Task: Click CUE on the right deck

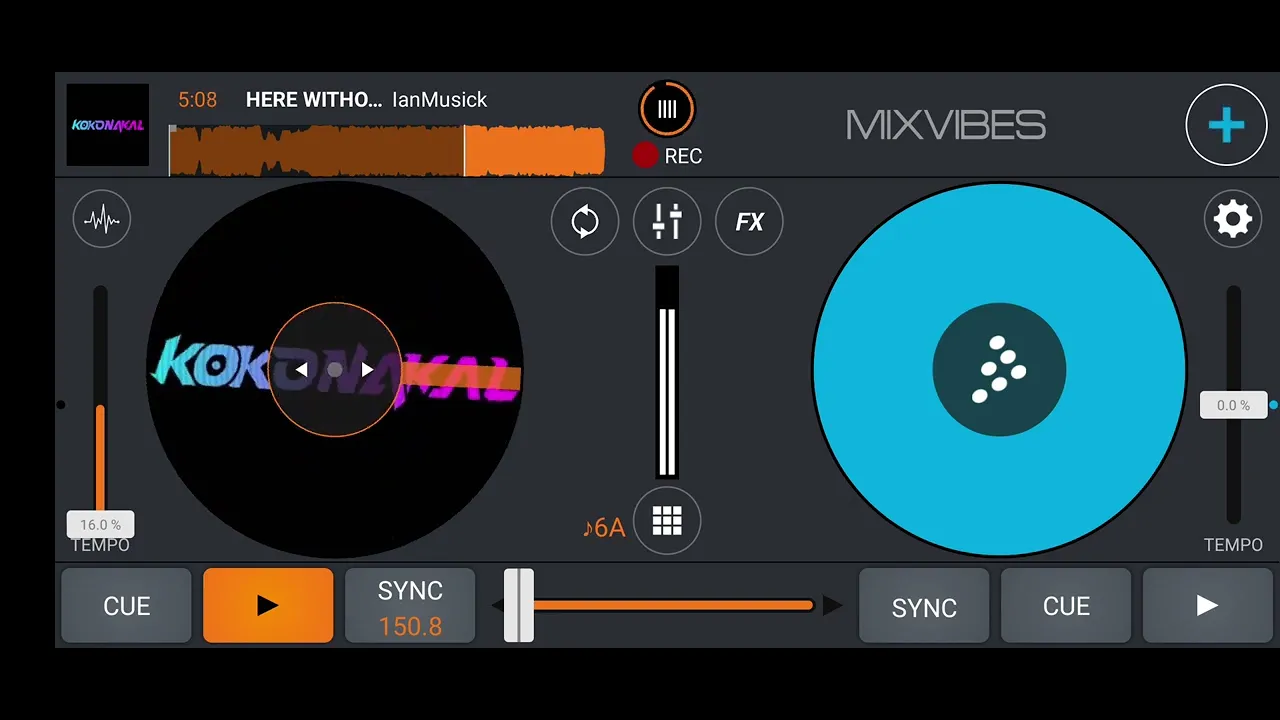Action: click(1066, 605)
